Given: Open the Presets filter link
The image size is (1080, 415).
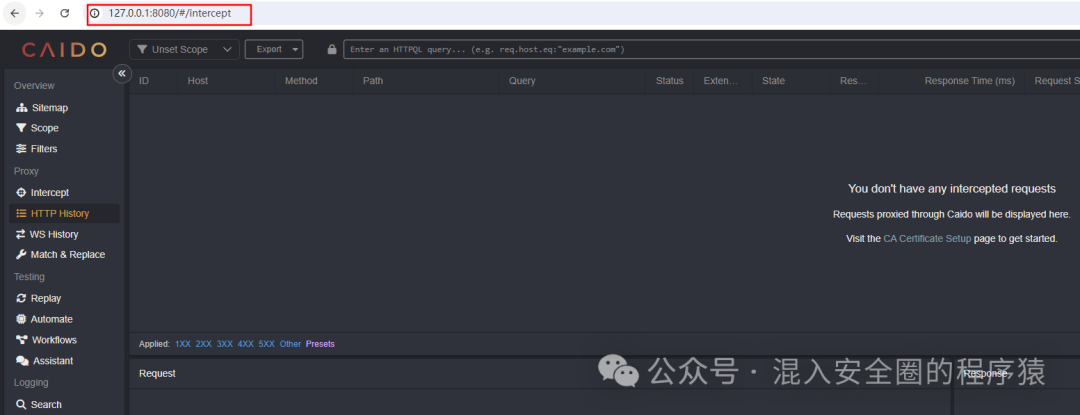Looking at the screenshot, I should 320,344.
